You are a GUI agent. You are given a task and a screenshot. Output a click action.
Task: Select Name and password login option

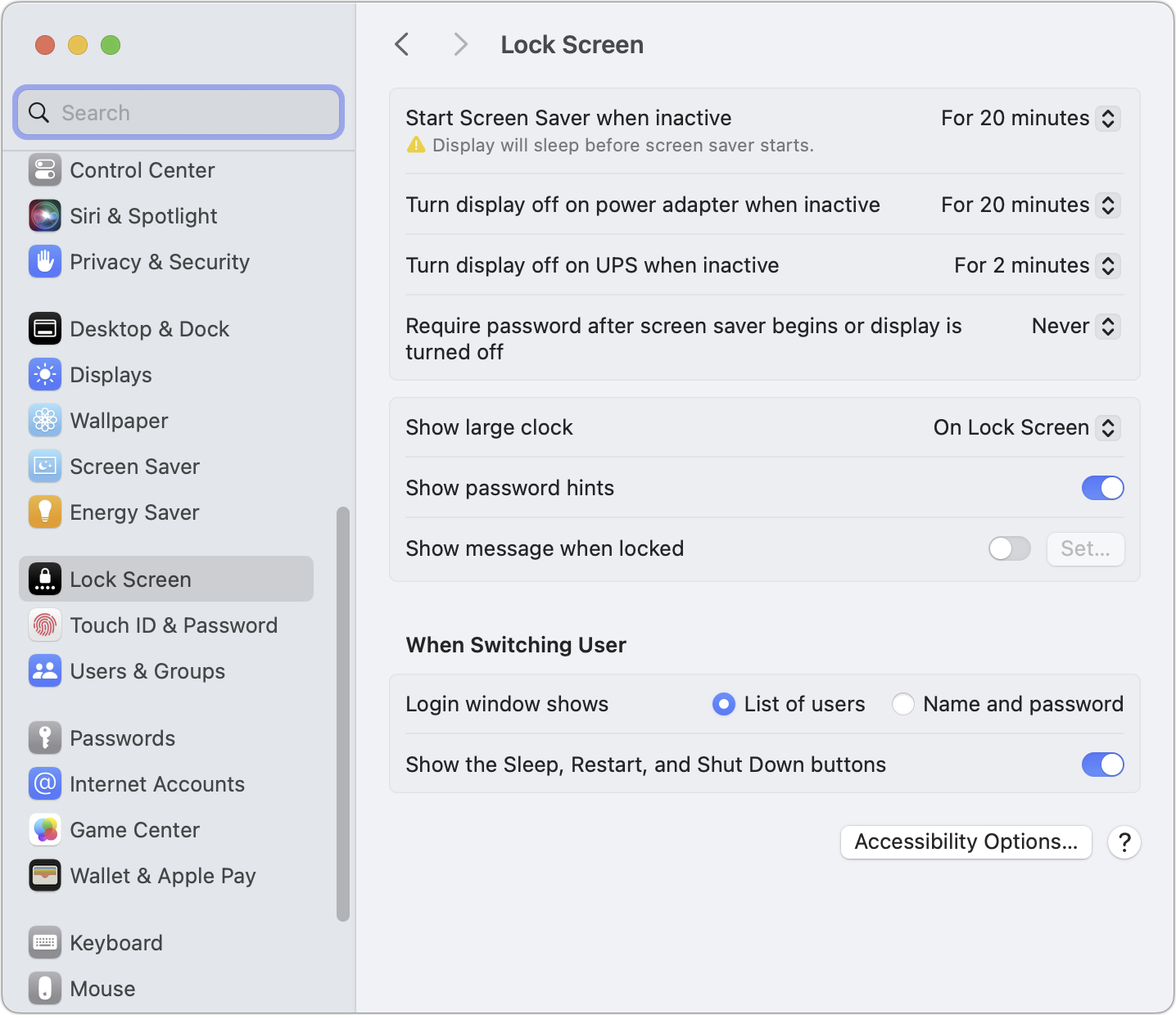[902, 703]
